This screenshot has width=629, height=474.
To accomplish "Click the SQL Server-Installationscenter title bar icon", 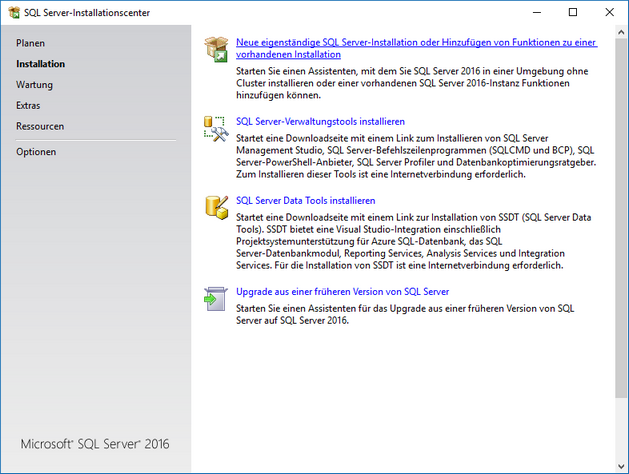I will click(14, 12).
